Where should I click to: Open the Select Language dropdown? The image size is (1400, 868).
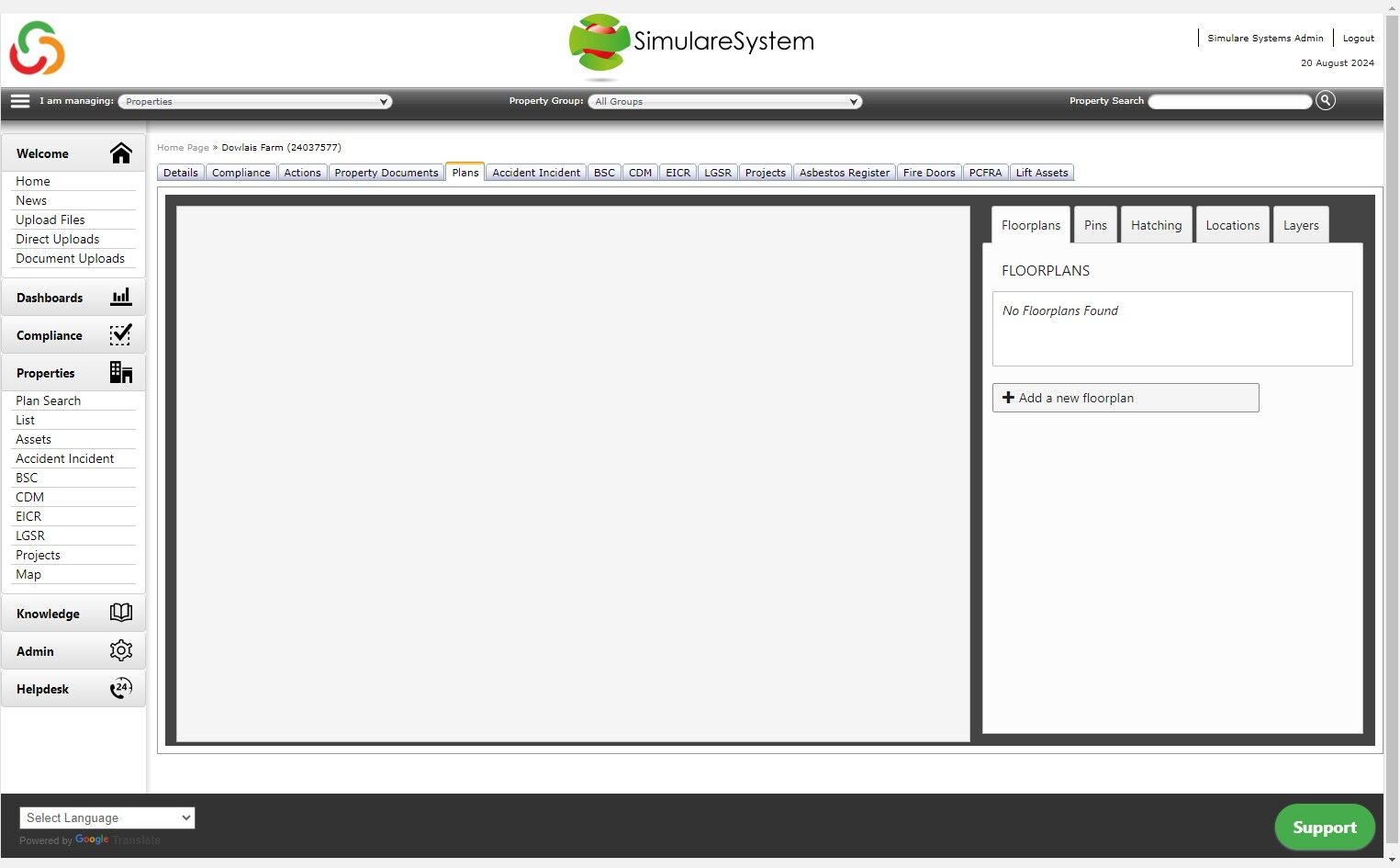pos(107,817)
